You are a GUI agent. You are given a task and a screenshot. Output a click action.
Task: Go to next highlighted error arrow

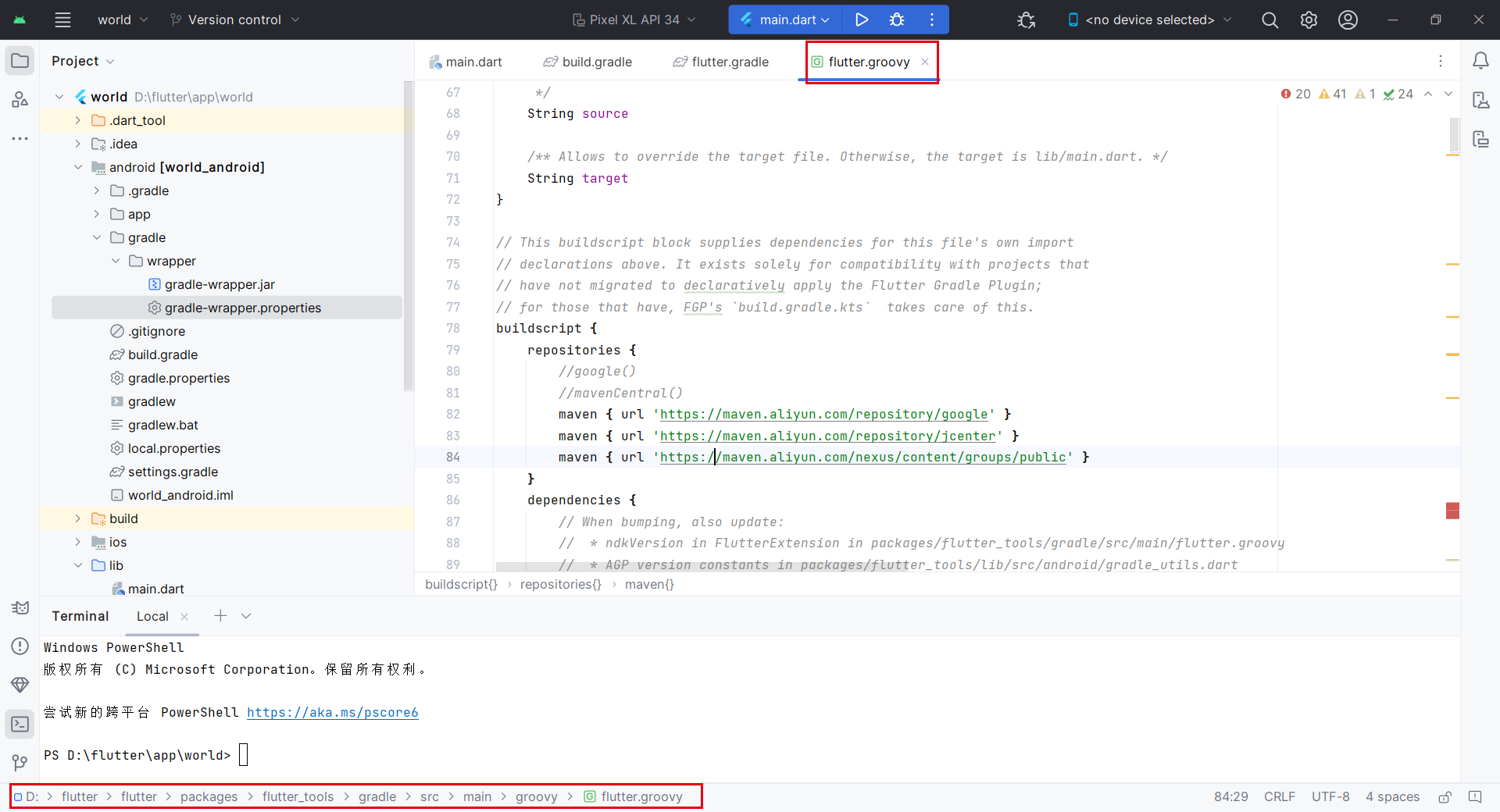1448,94
